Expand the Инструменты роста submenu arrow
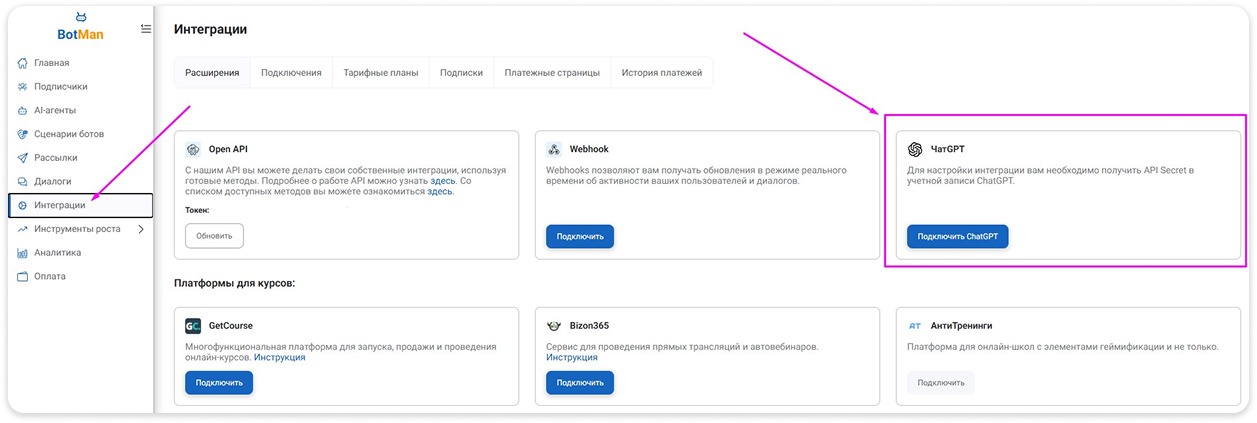Screen dimensions: 1257x423 pyautogui.click(x=140, y=229)
